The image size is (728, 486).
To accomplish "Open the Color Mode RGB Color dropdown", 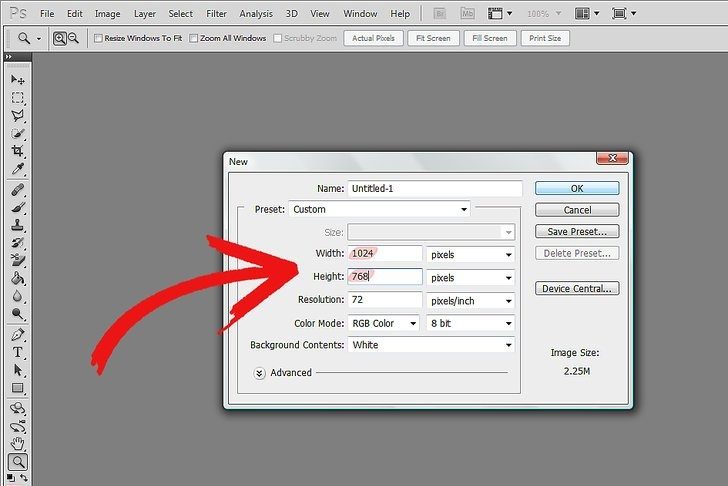I will (x=384, y=323).
